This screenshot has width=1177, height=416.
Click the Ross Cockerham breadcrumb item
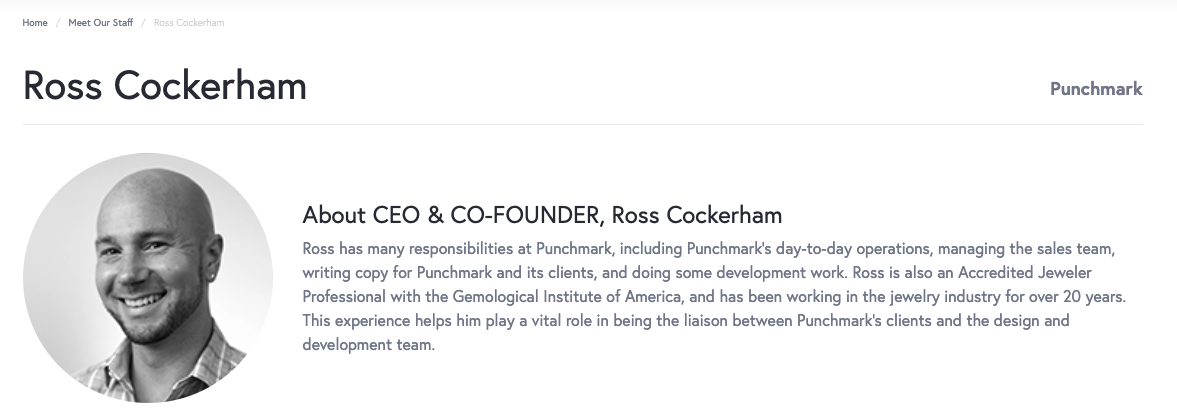click(x=189, y=23)
